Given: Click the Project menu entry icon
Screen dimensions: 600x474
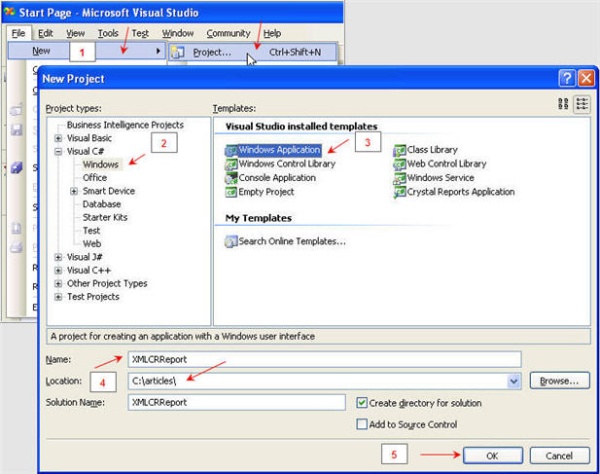Looking at the screenshot, I should (178, 52).
